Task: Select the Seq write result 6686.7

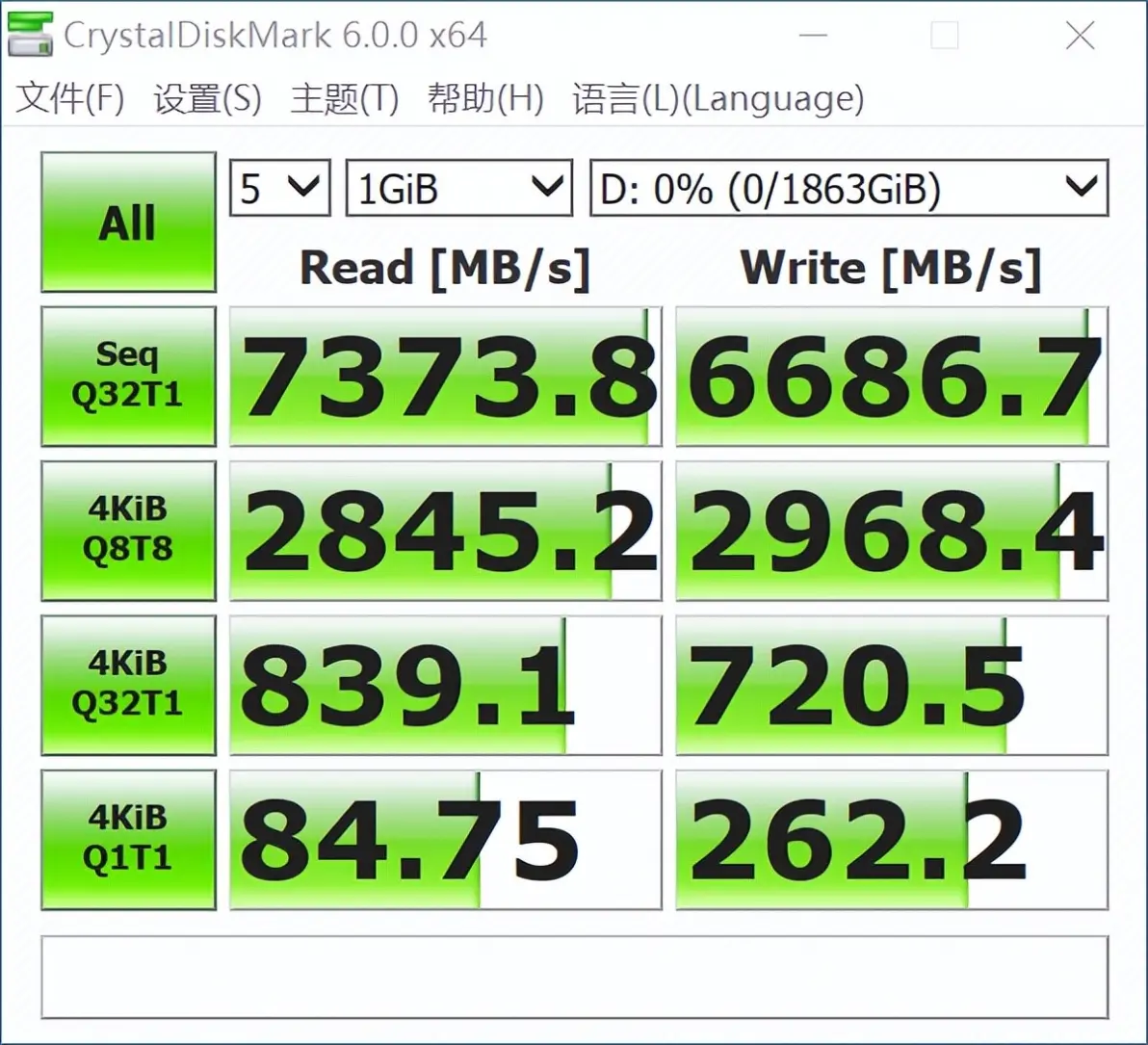Action: 892,377
